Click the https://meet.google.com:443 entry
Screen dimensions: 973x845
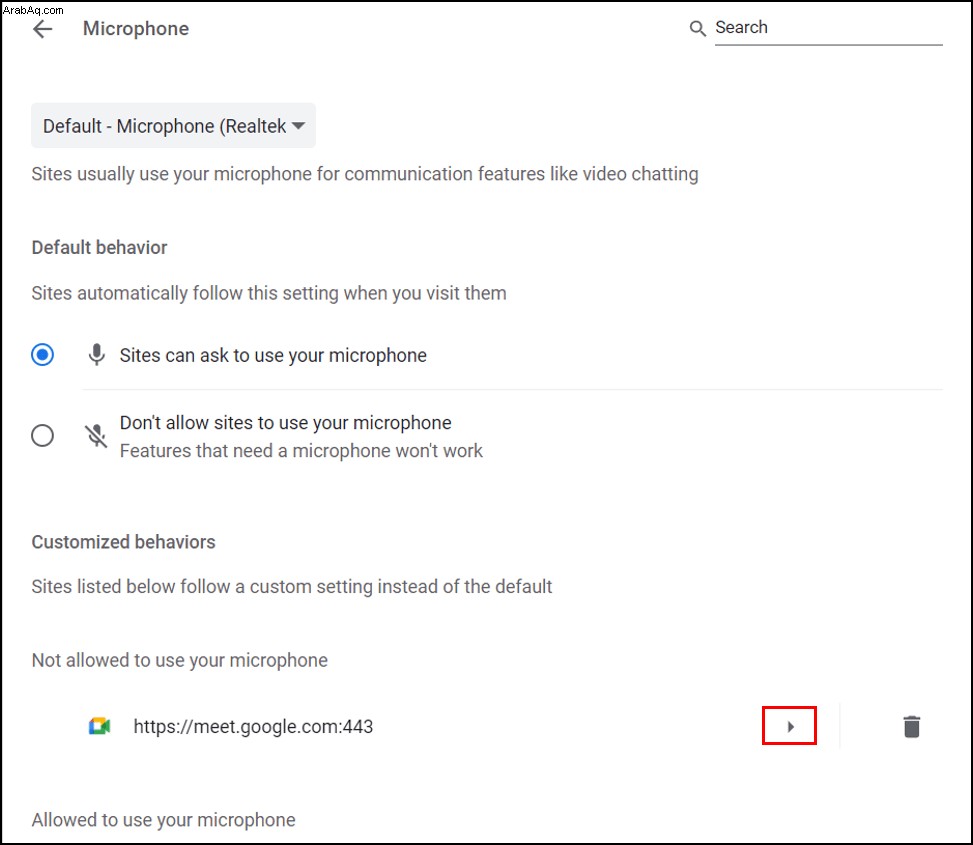pos(253,727)
